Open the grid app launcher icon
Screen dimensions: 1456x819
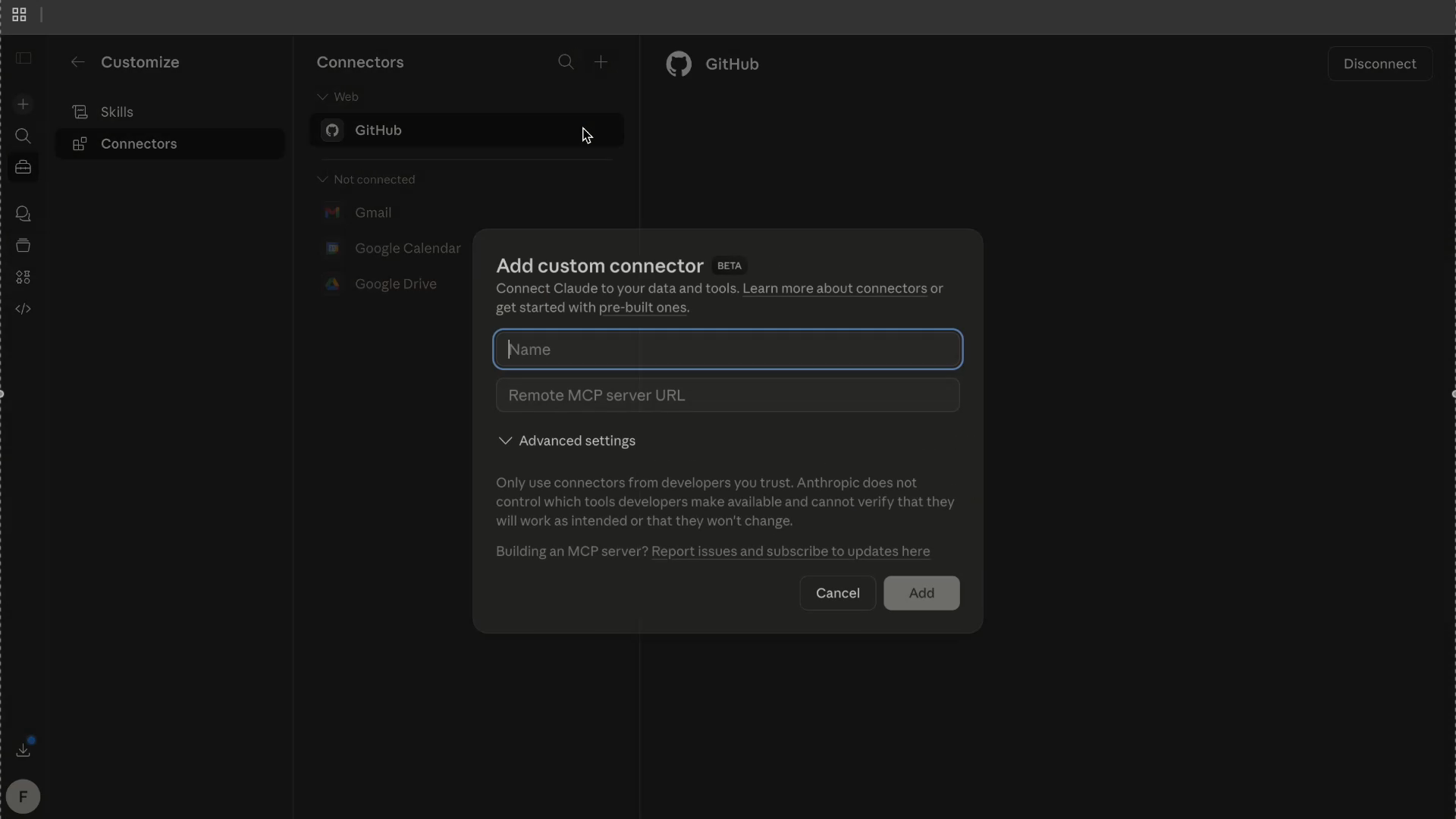[19, 14]
